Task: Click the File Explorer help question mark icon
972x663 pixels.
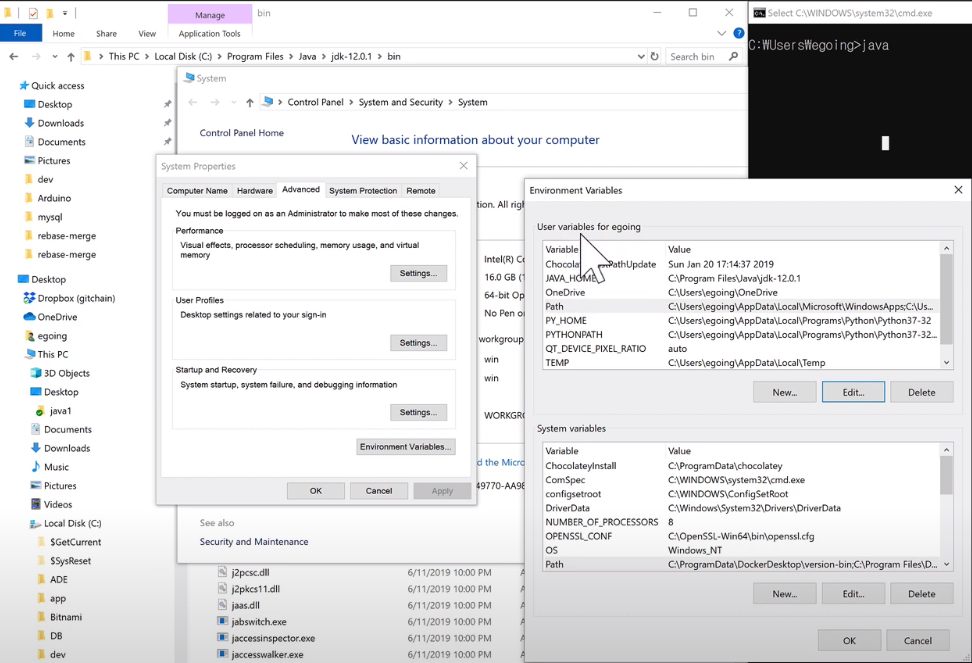Action: tap(738, 33)
